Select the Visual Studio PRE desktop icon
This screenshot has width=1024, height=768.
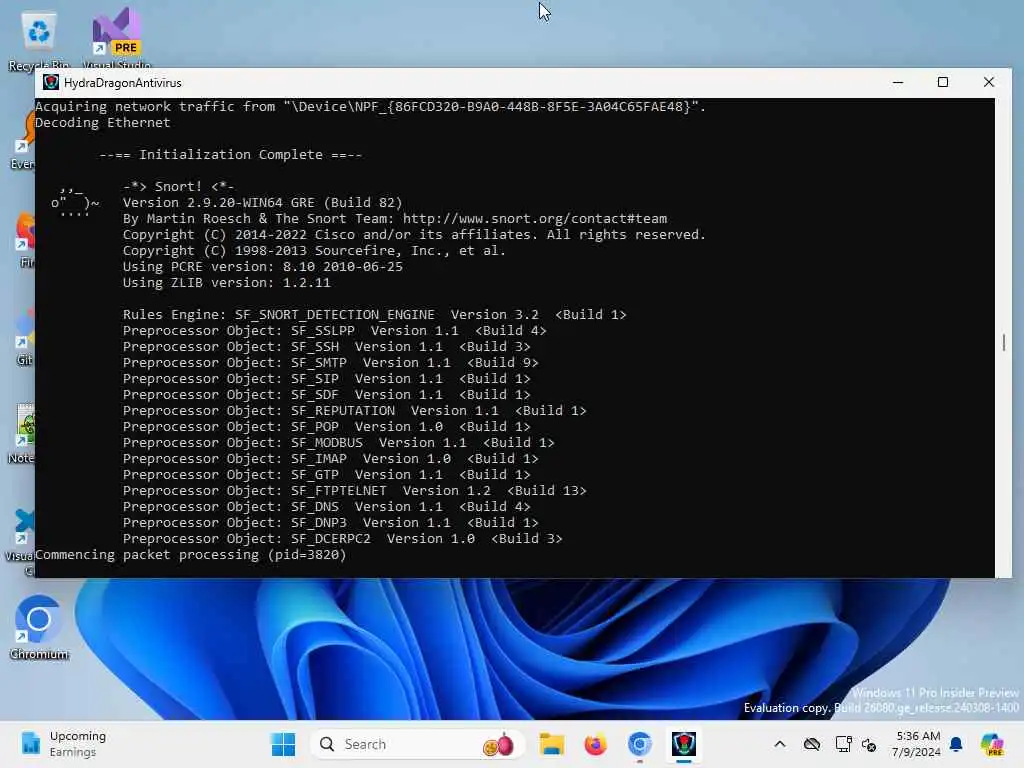point(117,39)
